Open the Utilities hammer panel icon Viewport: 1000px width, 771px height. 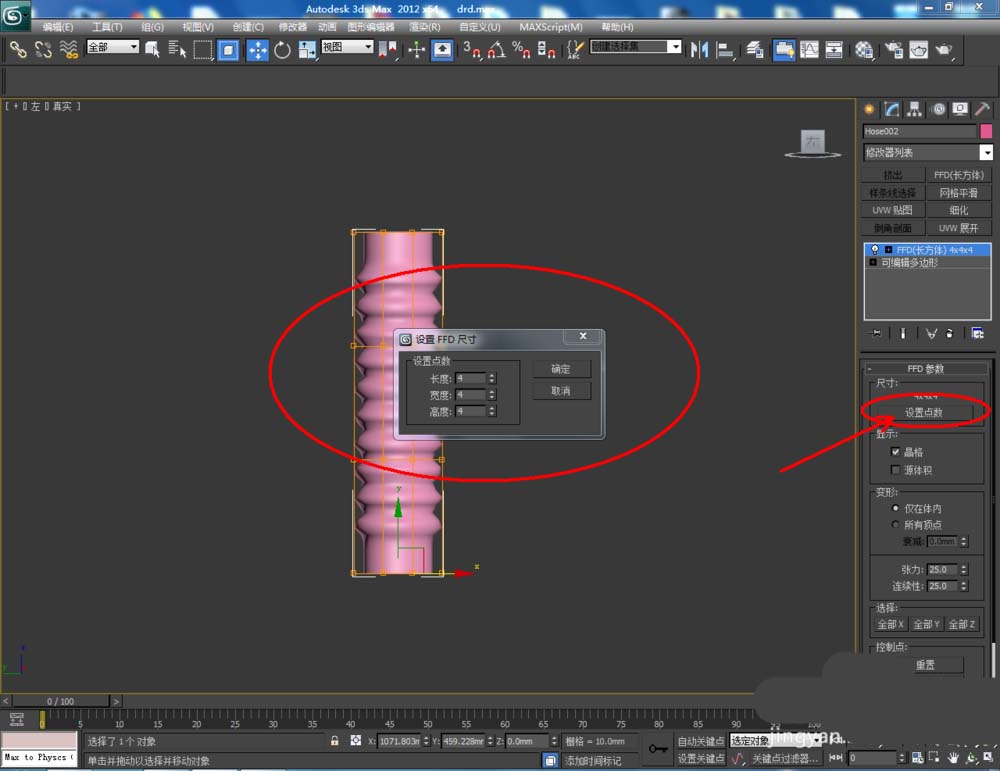pyautogui.click(x=983, y=109)
